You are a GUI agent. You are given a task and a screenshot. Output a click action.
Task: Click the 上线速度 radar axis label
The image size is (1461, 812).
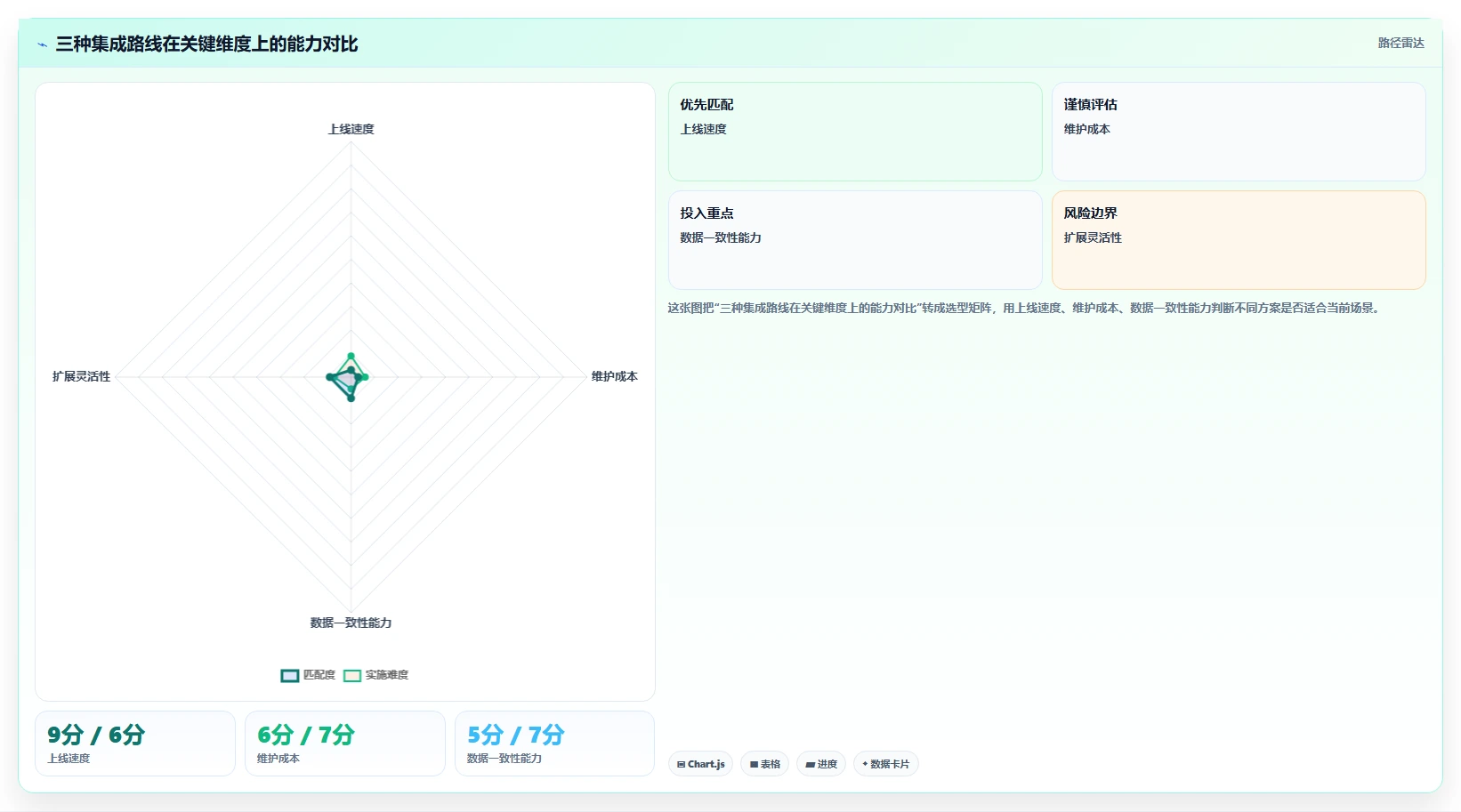pyautogui.click(x=351, y=129)
